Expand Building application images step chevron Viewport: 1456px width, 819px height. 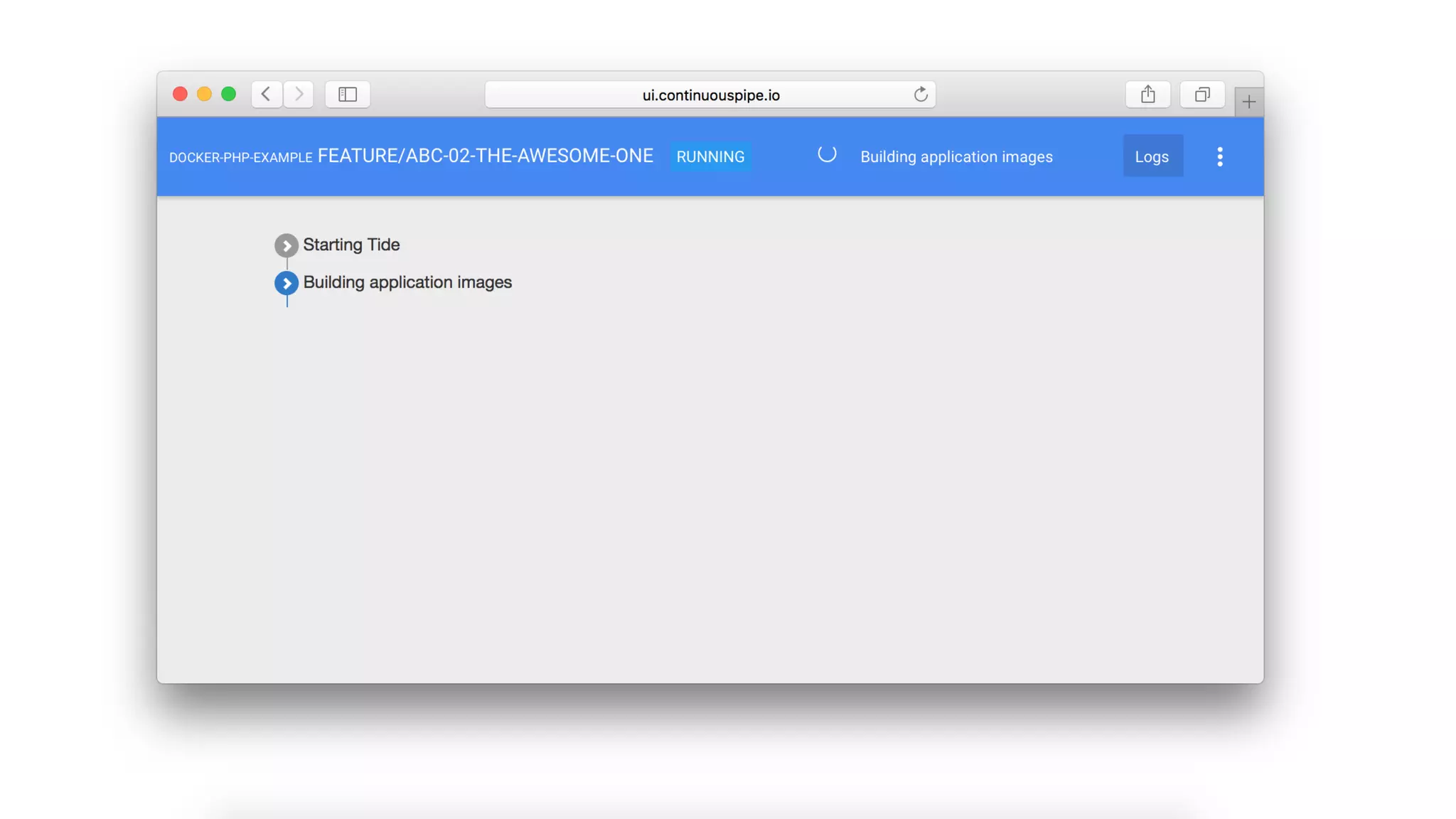point(287,283)
